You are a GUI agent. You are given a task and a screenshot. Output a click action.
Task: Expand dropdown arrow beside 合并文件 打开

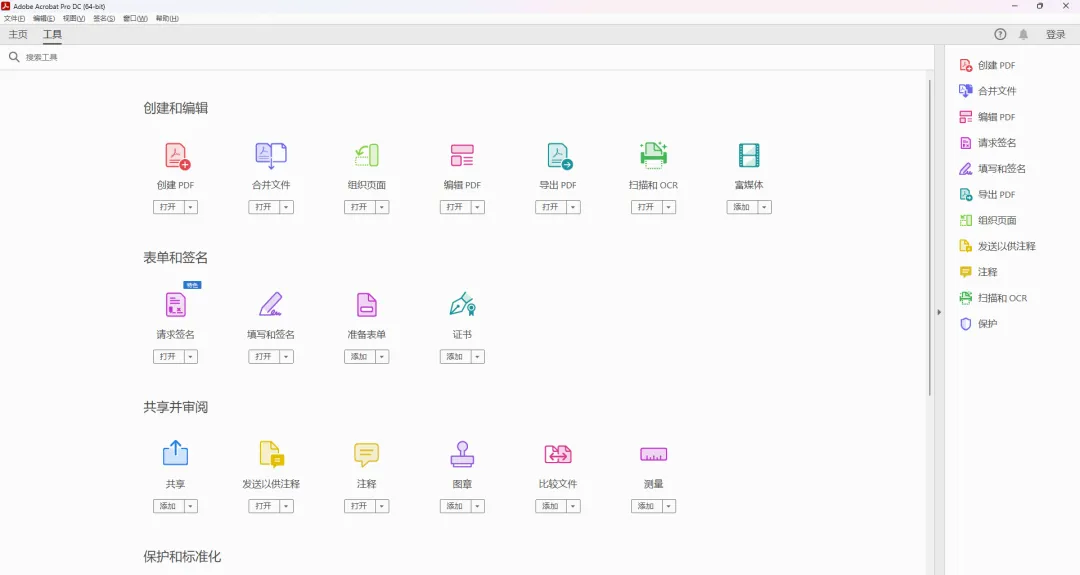click(x=287, y=207)
